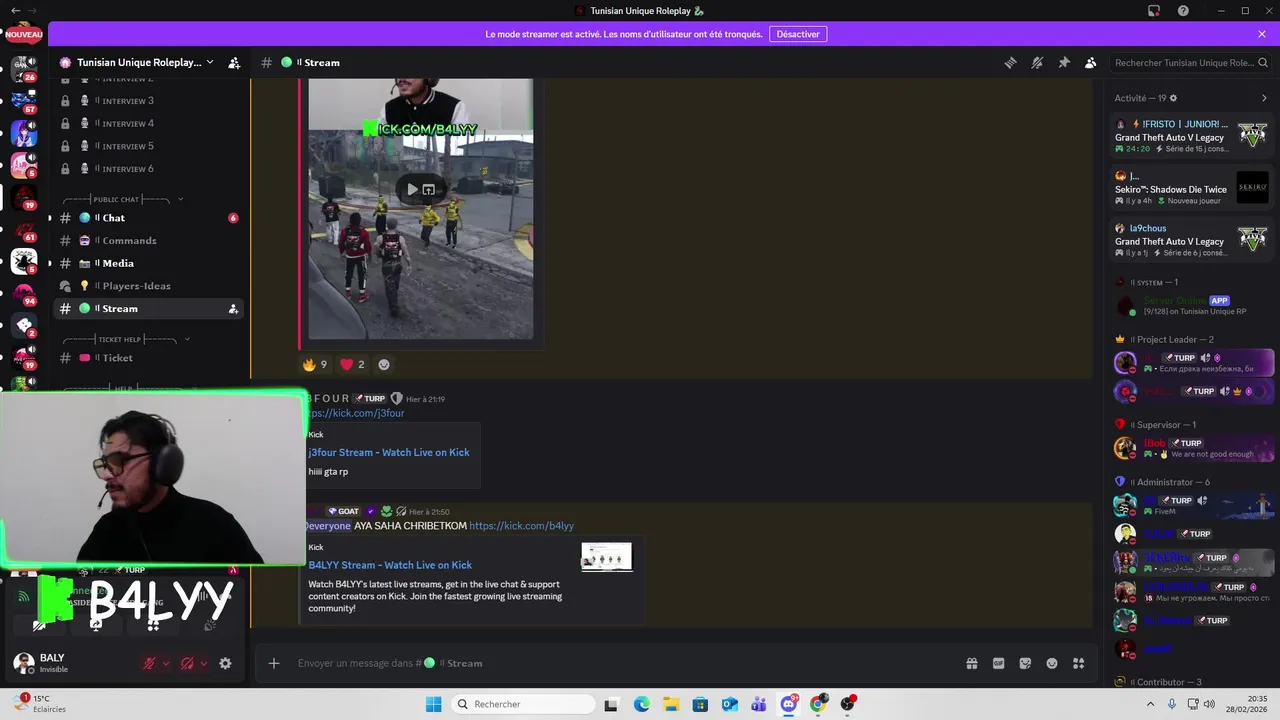Click the Désactiver streamer mode button

click(x=798, y=34)
